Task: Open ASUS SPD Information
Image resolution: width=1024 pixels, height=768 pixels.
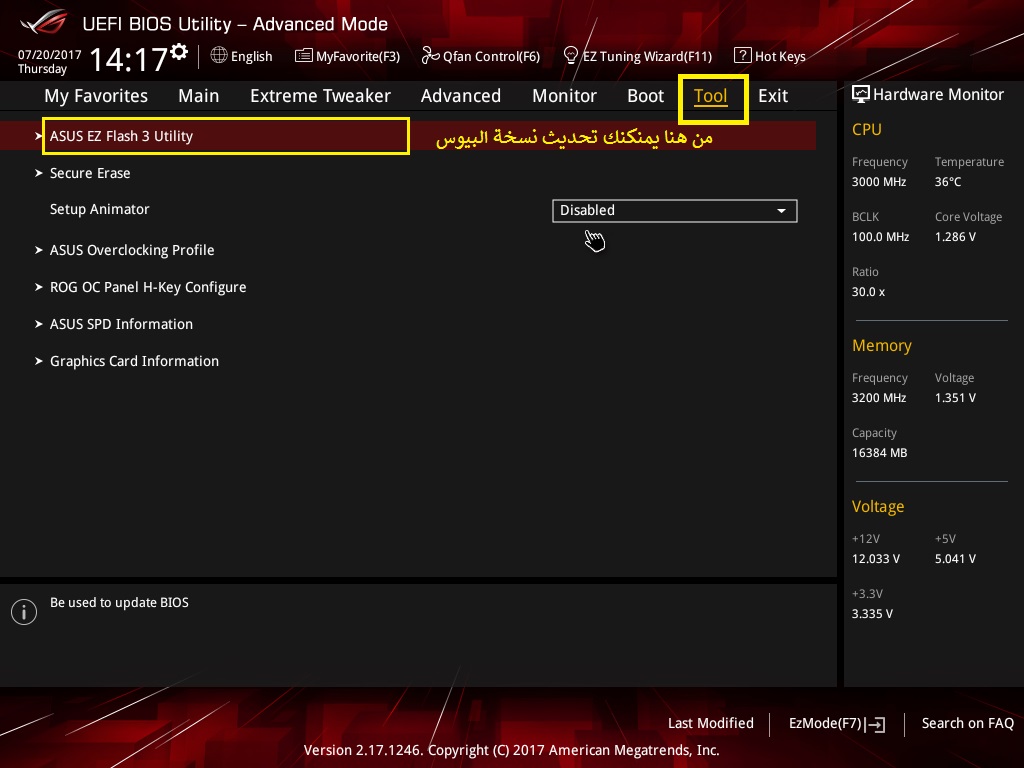Action: [x=121, y=324]
